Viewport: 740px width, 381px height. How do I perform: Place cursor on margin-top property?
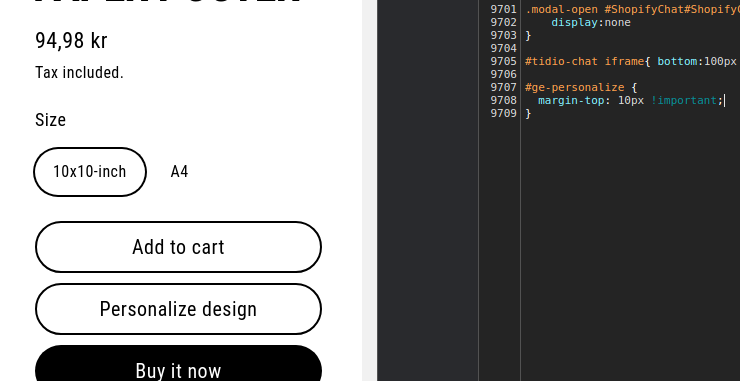[x=571, y=101]
